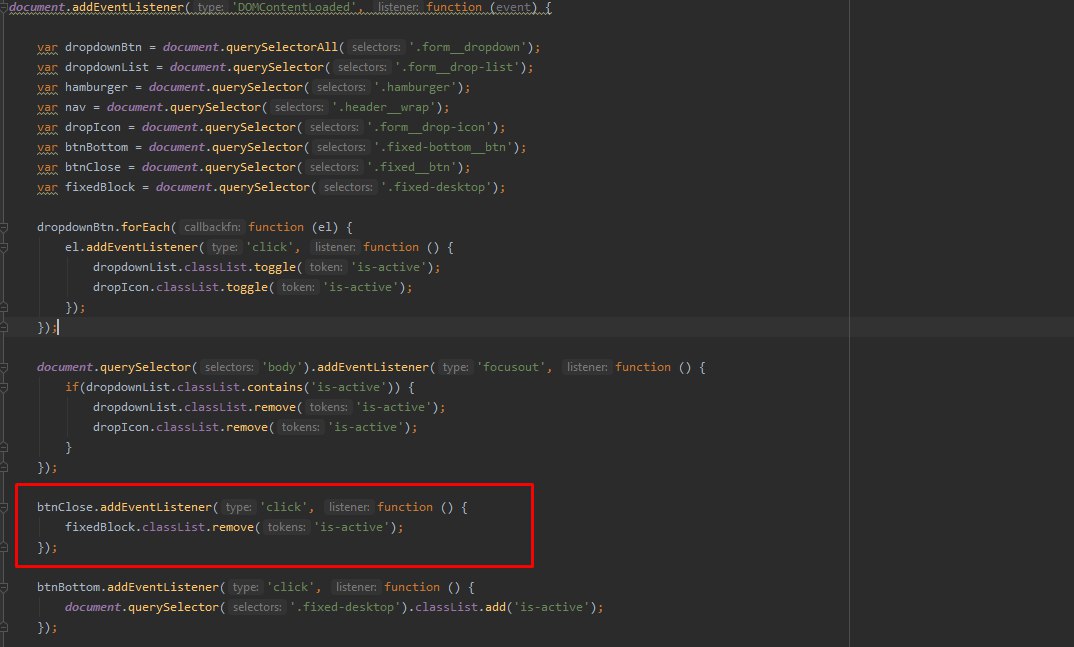Click the 'btnBottom' variable declaration name
1074x647 pixels.
pyautogui.click(x=97, y=147)
